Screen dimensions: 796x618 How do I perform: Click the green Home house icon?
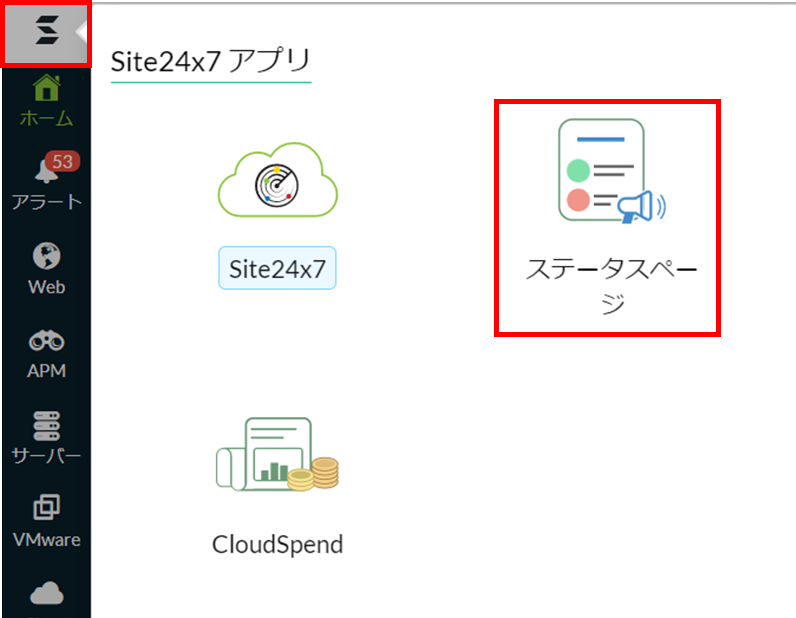pos(46,88)
